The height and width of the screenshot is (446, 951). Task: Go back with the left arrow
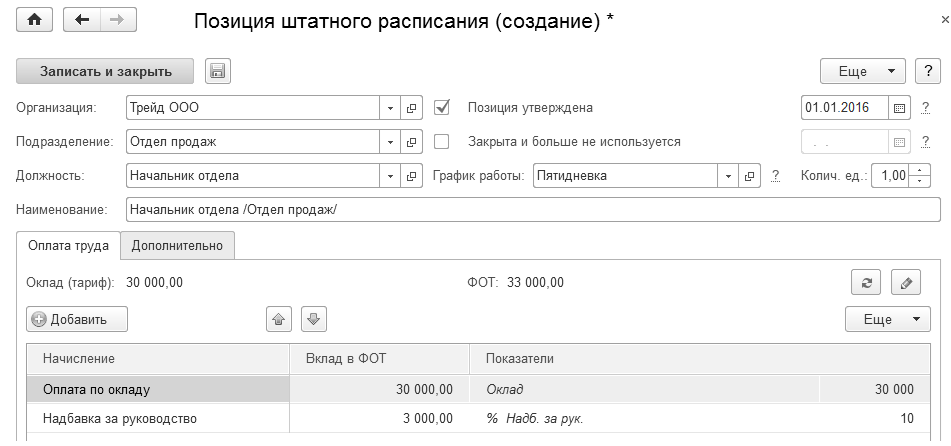point(82,22)
